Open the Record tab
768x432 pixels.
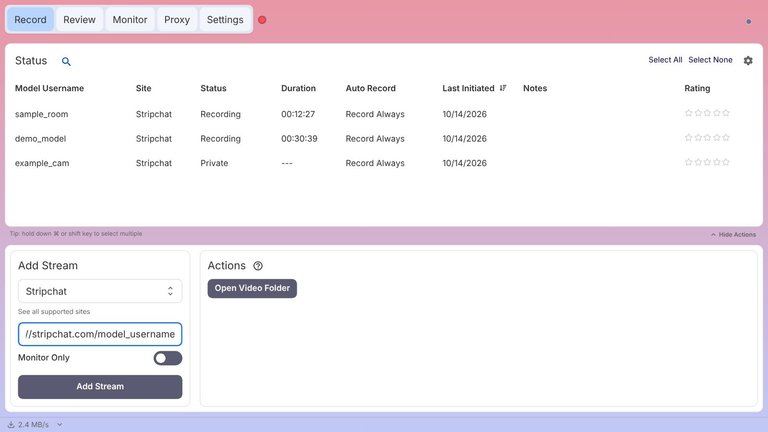30,20
